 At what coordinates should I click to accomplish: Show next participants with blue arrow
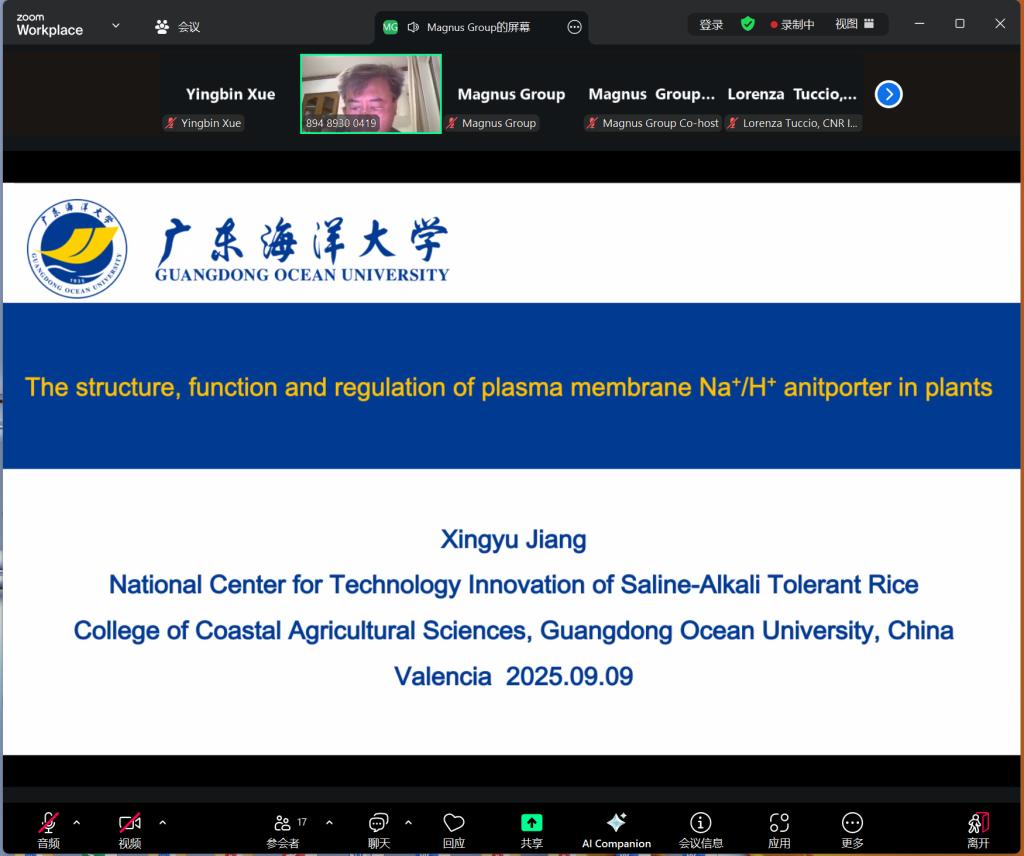point(888,94)
